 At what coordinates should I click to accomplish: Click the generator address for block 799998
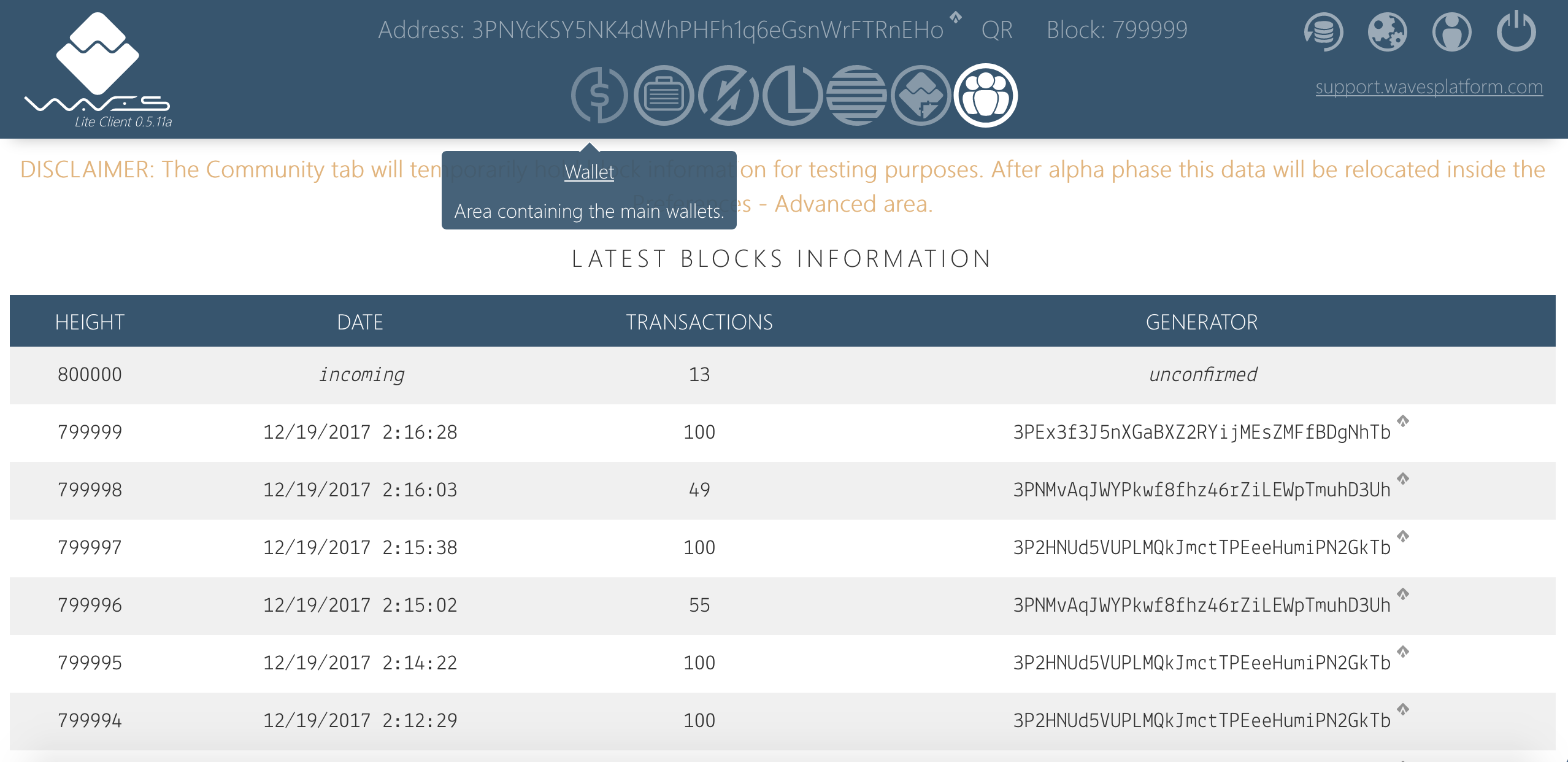(1201, 490)
